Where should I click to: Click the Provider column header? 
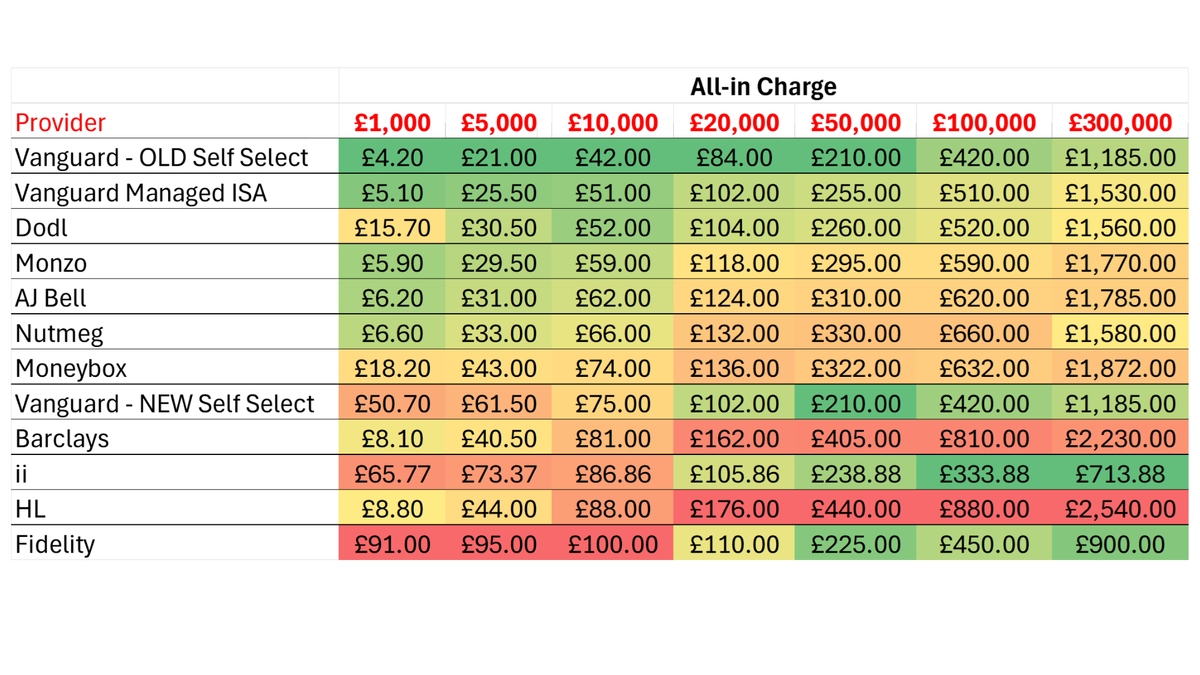click(175, 122)
